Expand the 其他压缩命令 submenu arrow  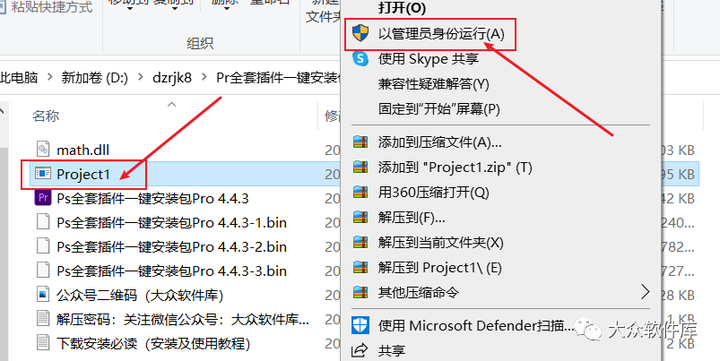pyautogui.click(x=645, y=292)
